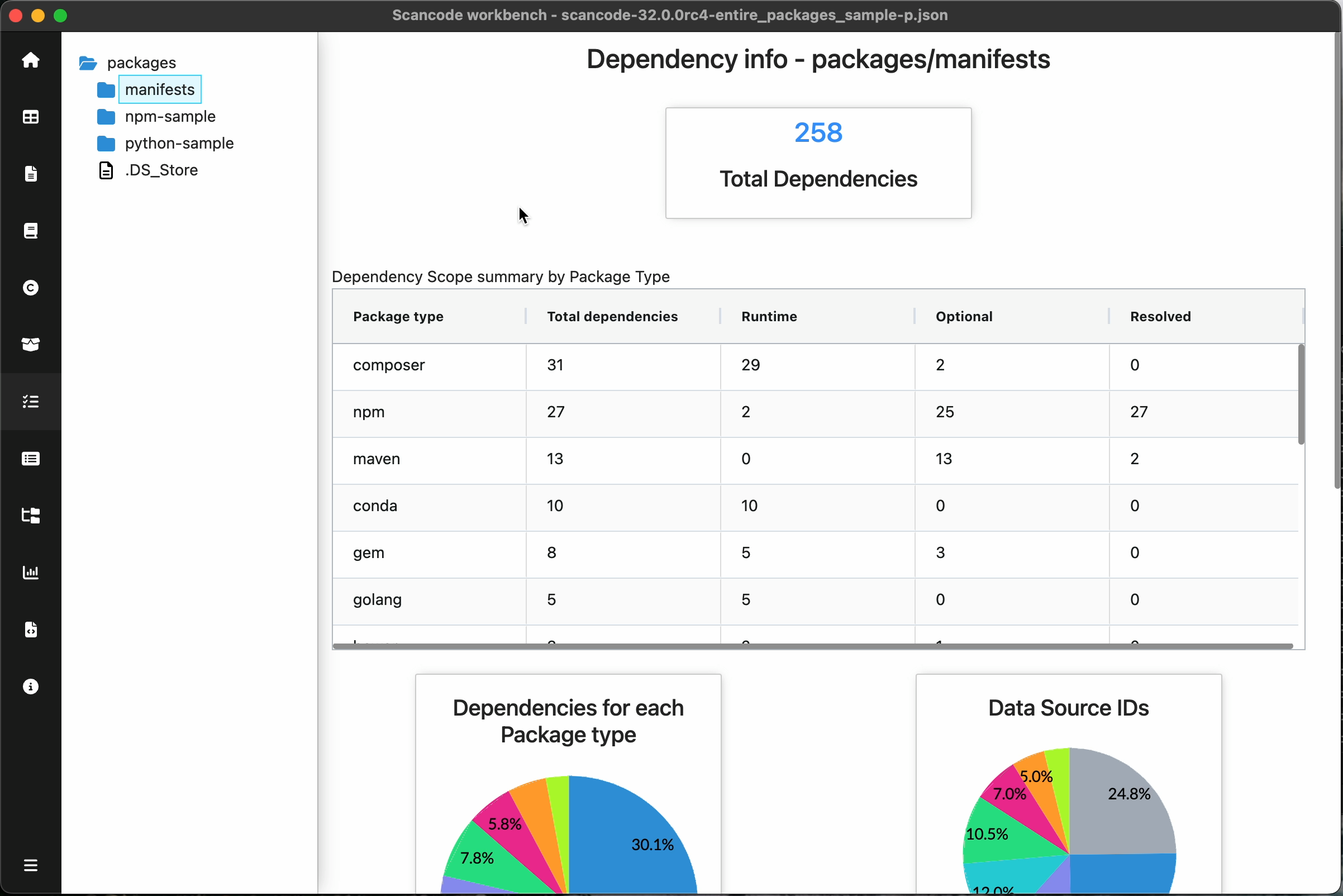Select the .DS_Store file in tree
Viewport: 1343px width, 896px height.
click(x=162, y=170)
